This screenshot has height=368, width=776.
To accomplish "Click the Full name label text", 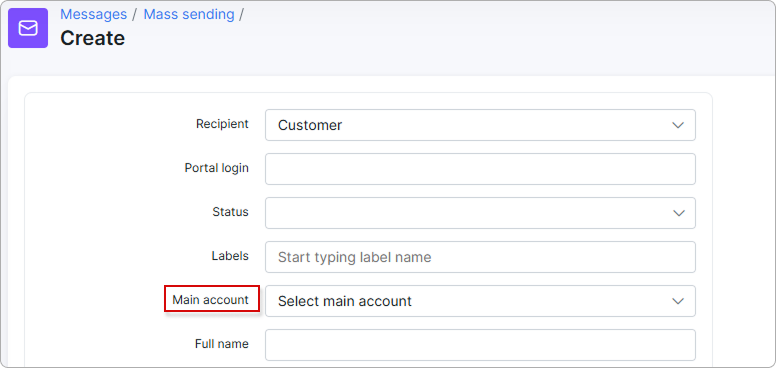I will [222, 344].
